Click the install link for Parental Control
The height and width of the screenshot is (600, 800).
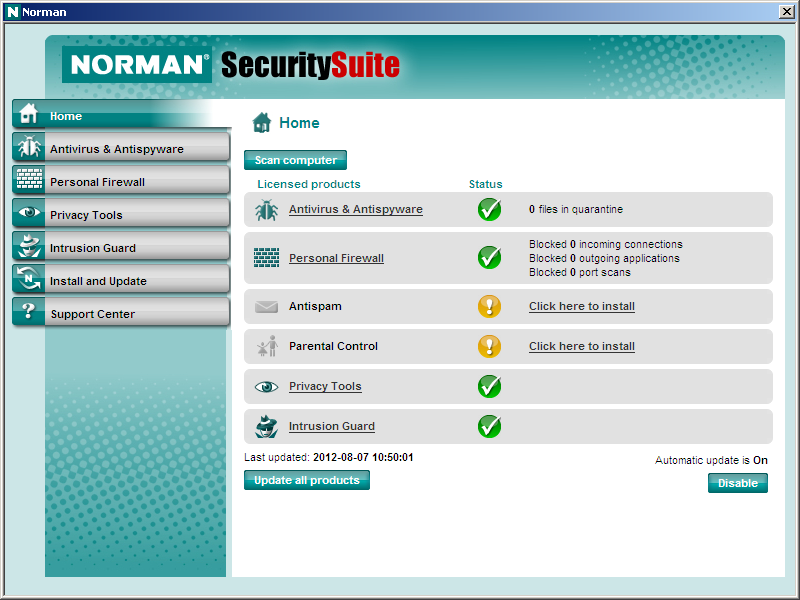point(581,347)
